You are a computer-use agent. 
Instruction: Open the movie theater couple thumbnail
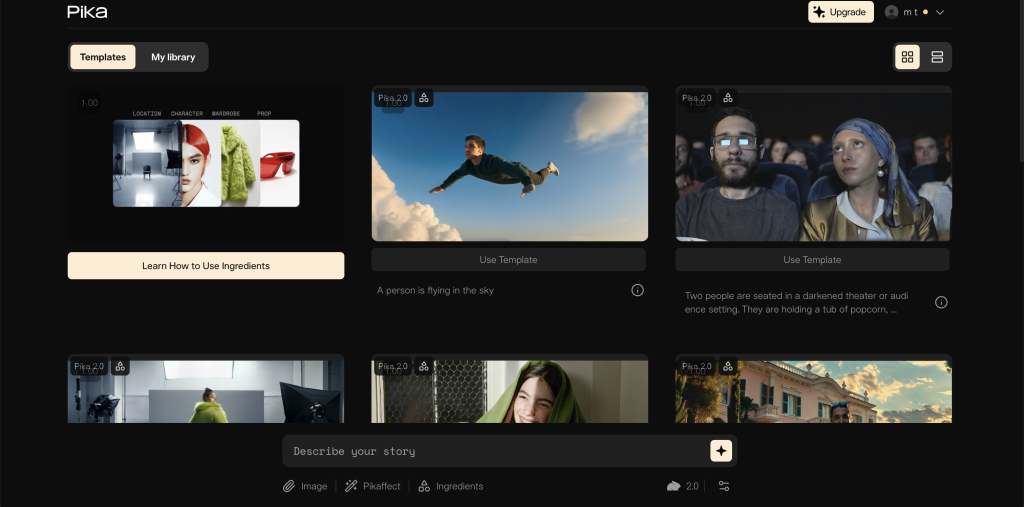[812, 165]
